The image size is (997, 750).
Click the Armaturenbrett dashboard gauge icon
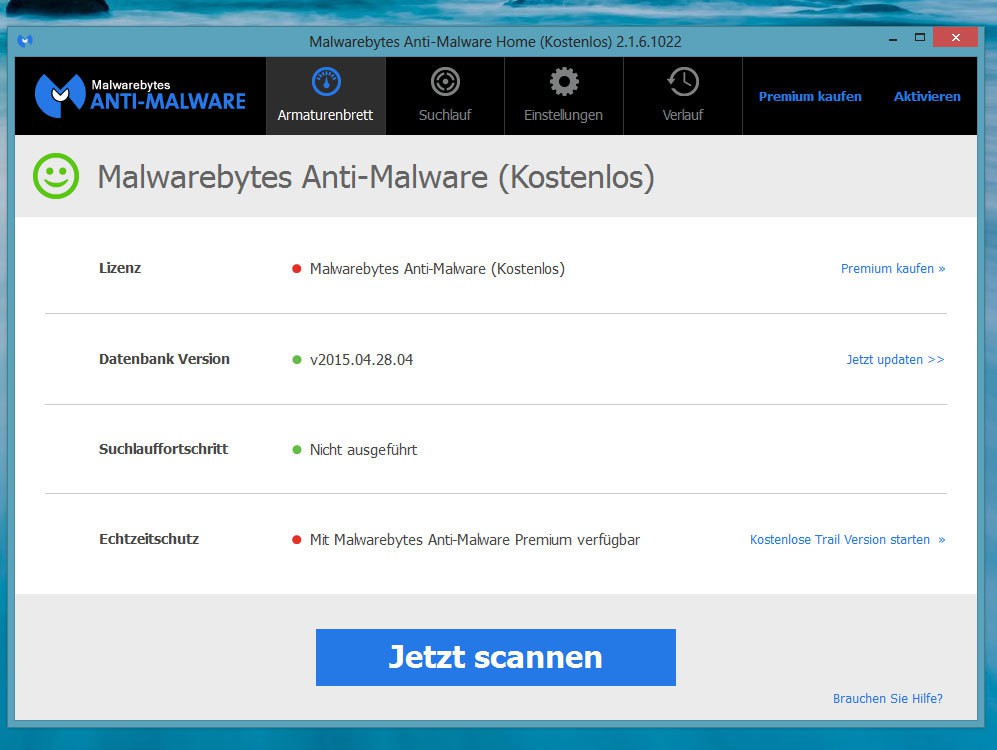pos(326,82)
